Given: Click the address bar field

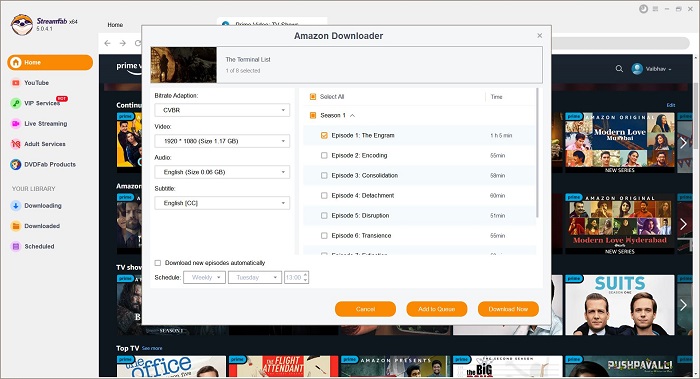Looking at the screenshot, I should 621,43.
